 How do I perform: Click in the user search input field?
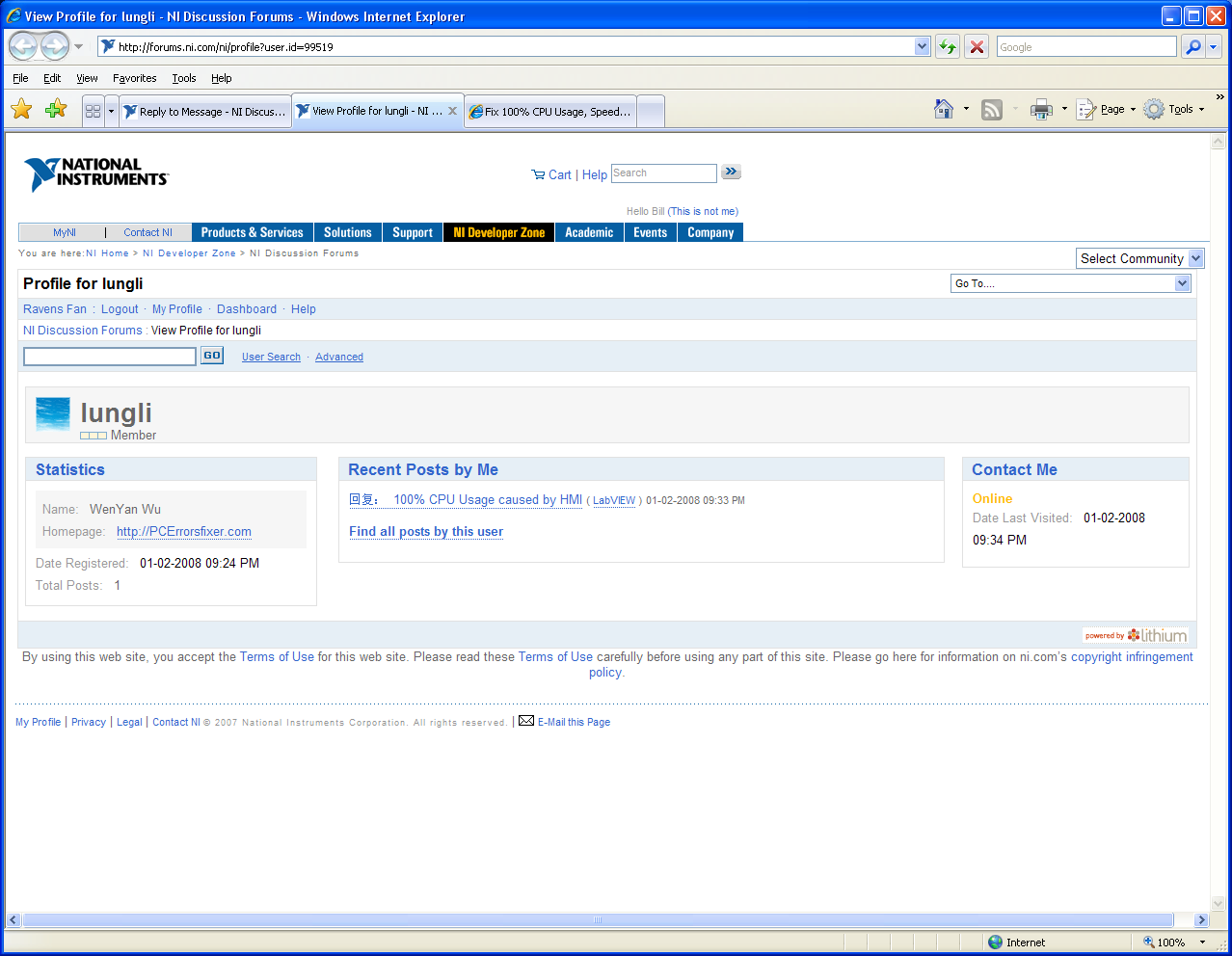point(110,357)
